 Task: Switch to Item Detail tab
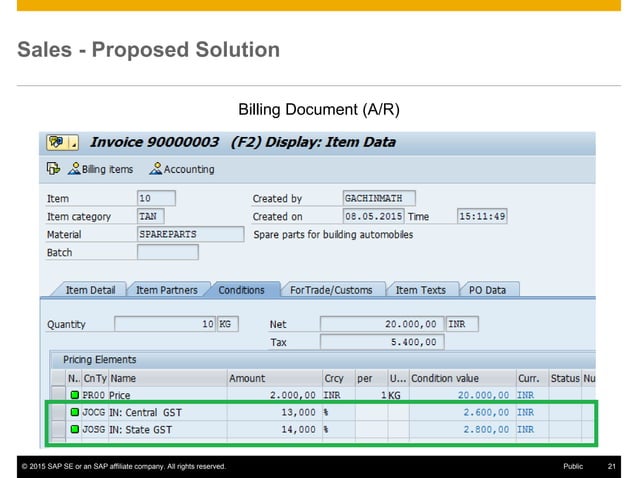[x=90, y=290]
